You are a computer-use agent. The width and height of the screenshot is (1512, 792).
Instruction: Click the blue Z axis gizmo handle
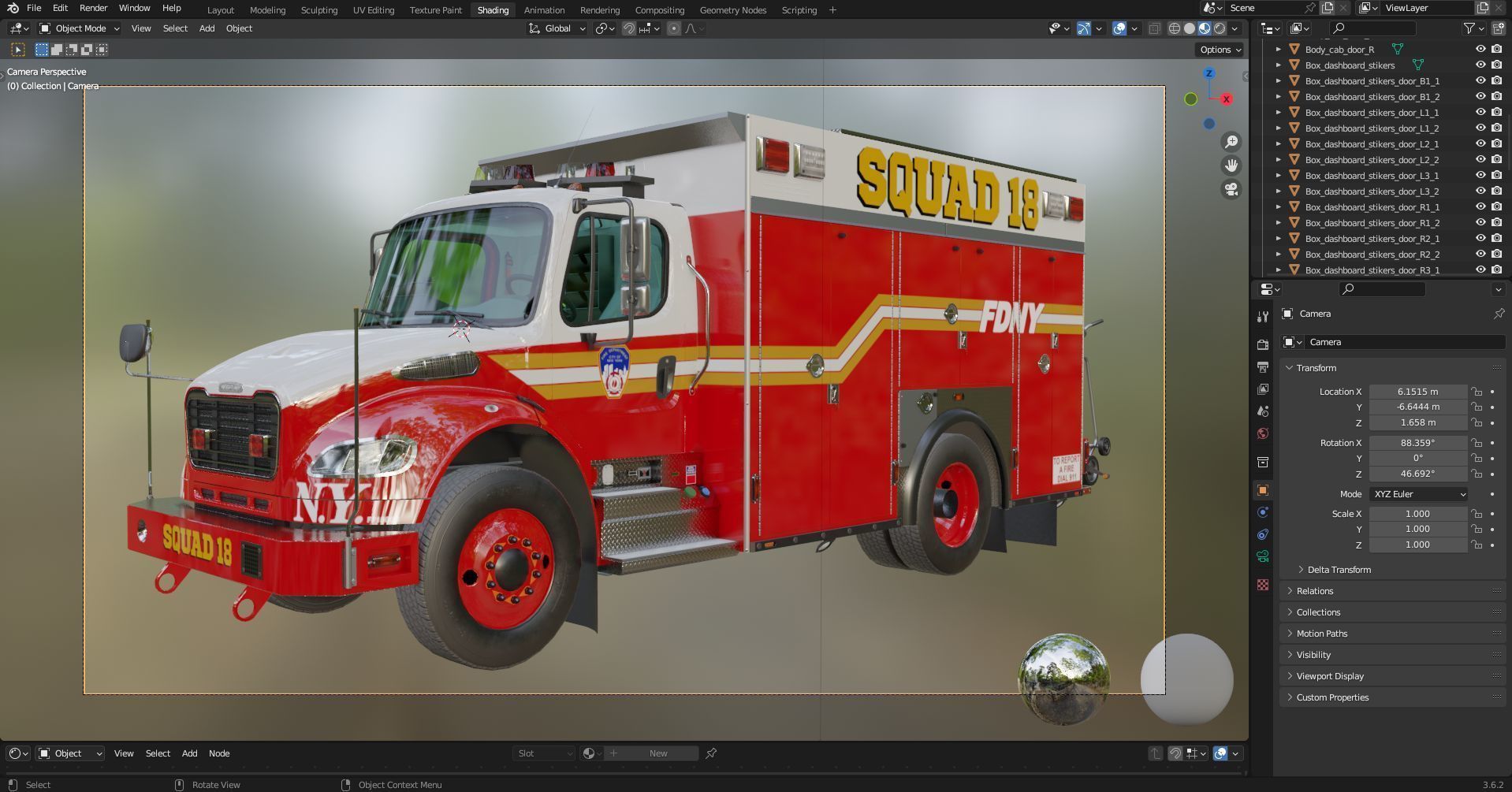click(x=1209, y=73)
